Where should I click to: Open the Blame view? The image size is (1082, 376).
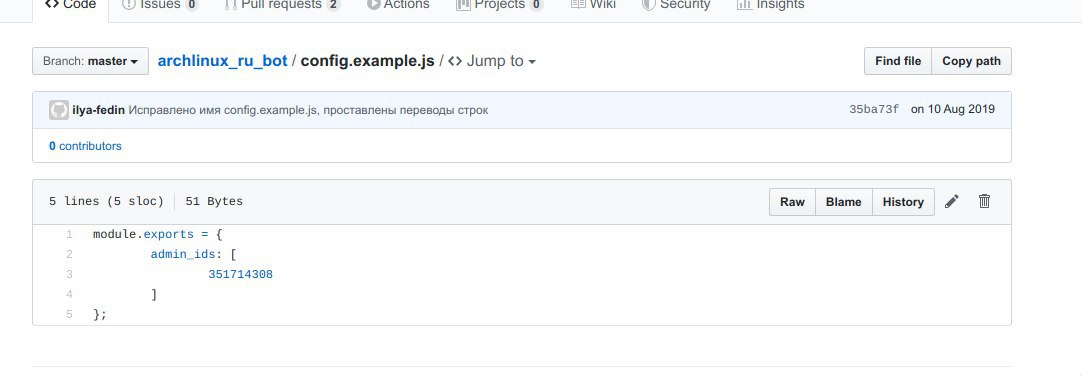coord(843,201)
